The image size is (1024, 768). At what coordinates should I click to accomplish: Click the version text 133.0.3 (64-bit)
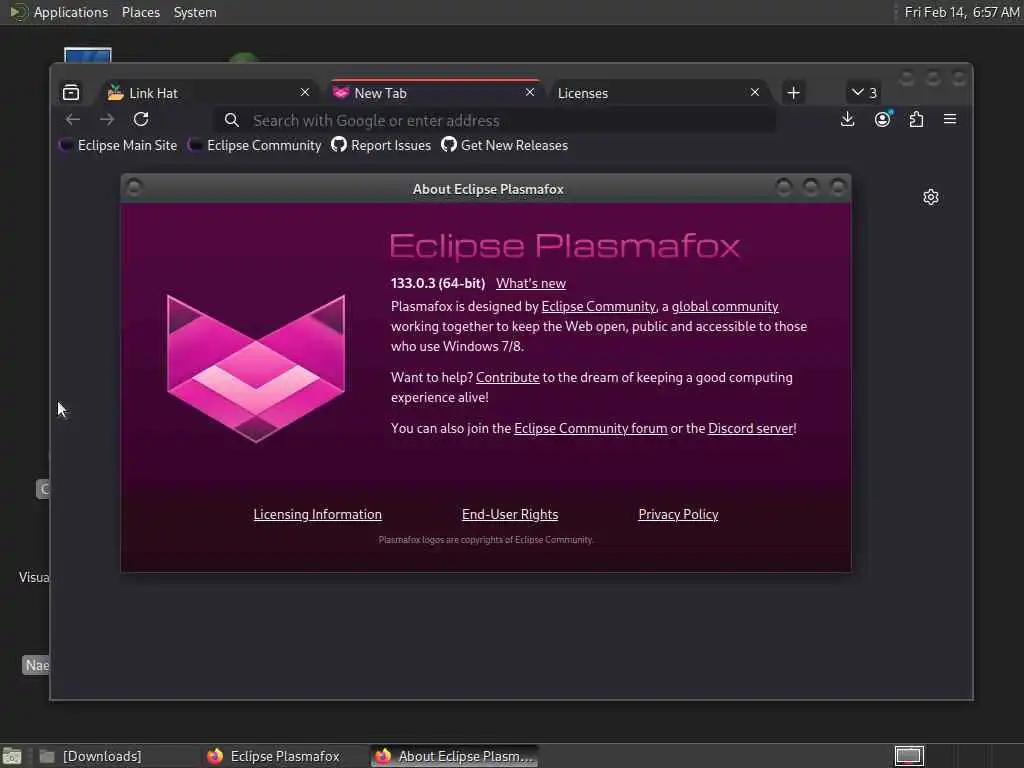(x=438, y=283)
